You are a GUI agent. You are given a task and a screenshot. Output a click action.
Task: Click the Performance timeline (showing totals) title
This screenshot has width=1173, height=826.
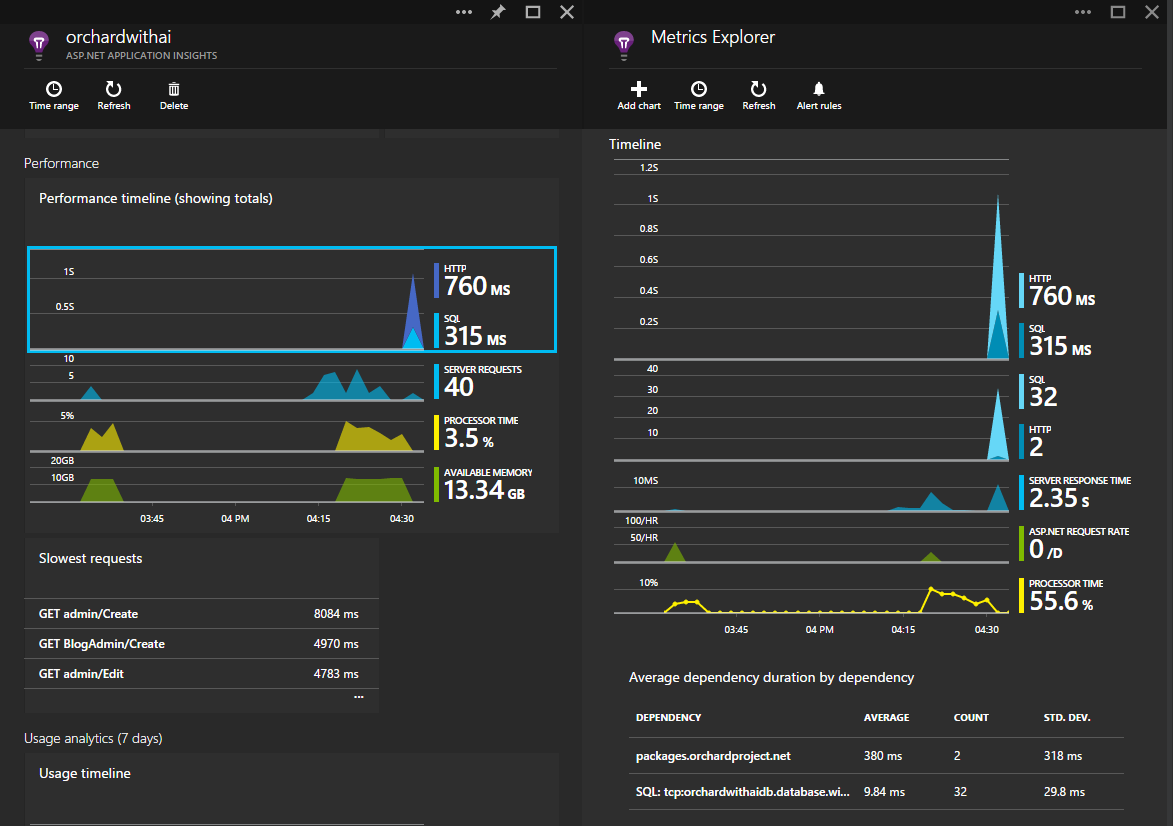click(x=156, y=198)
